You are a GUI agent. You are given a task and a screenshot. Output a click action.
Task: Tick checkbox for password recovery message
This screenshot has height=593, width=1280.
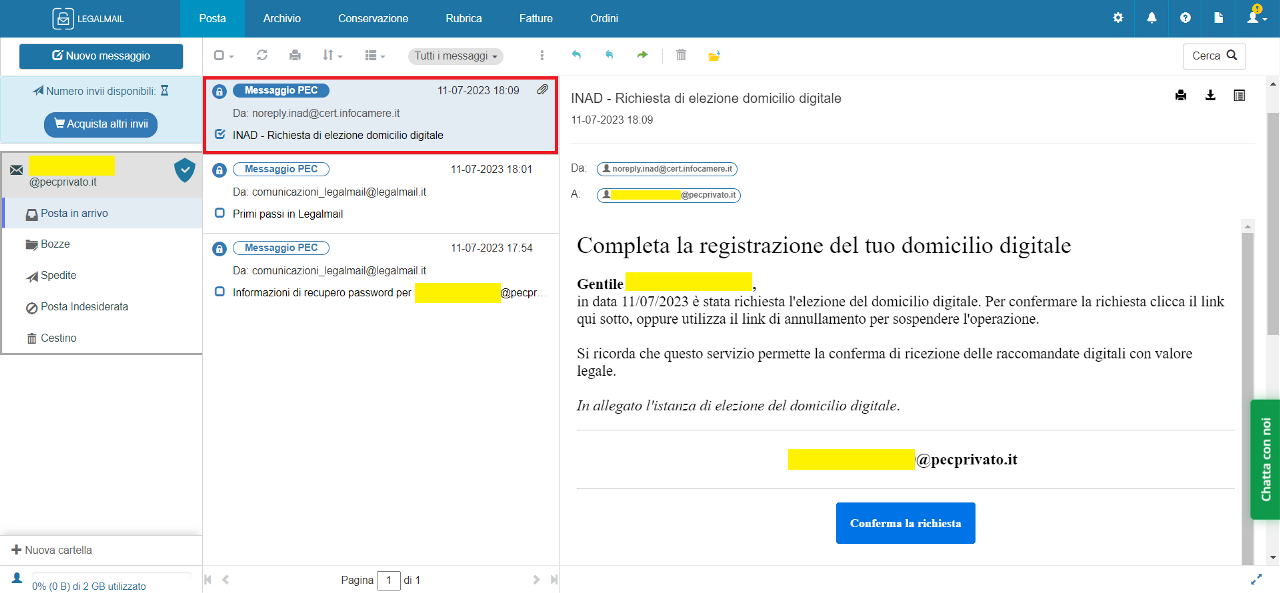220,292
